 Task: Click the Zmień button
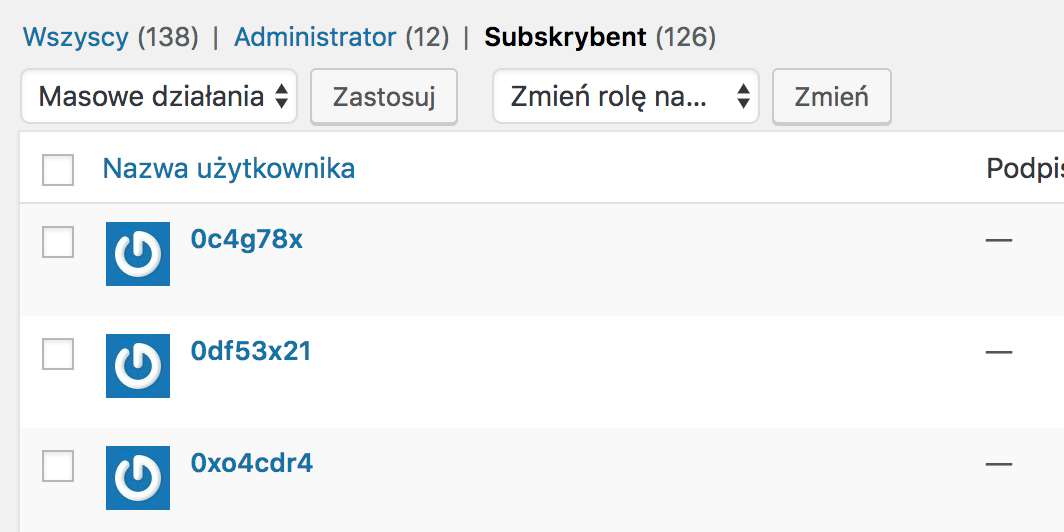832,96
